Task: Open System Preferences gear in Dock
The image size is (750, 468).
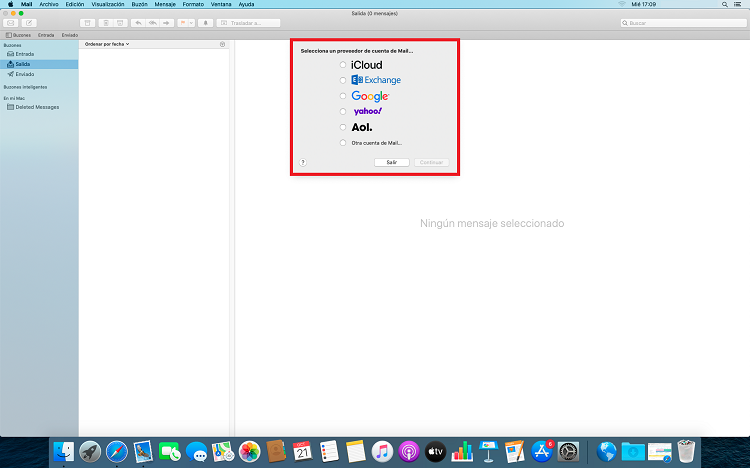Action: coord(568,451)
